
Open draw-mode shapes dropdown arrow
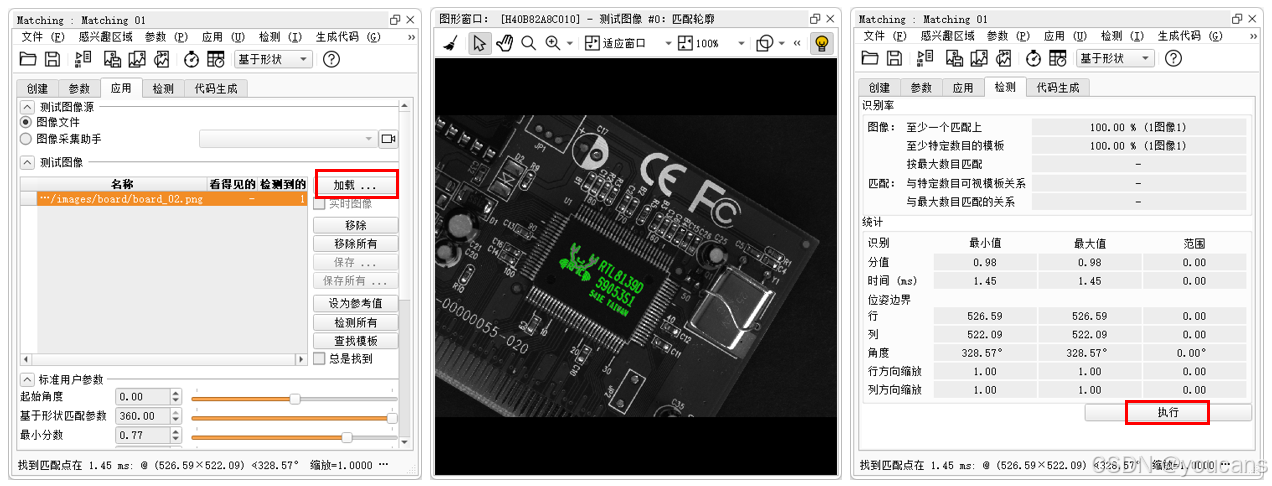783,44
